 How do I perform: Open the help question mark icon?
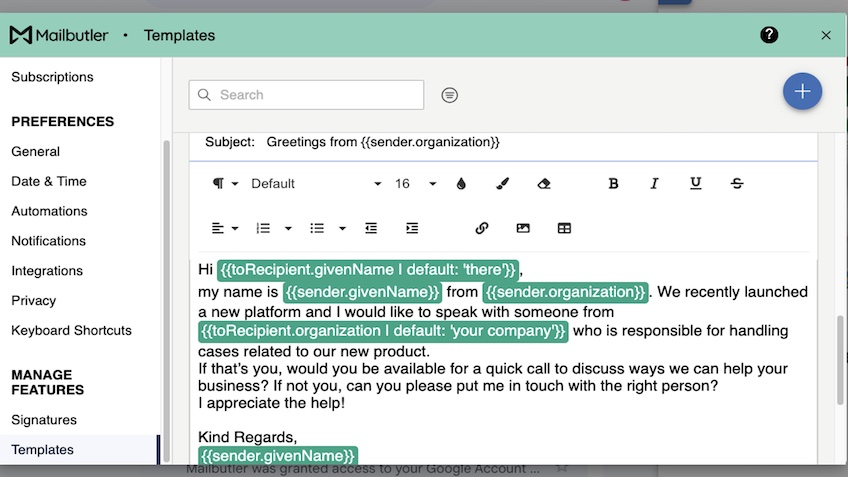768,35
